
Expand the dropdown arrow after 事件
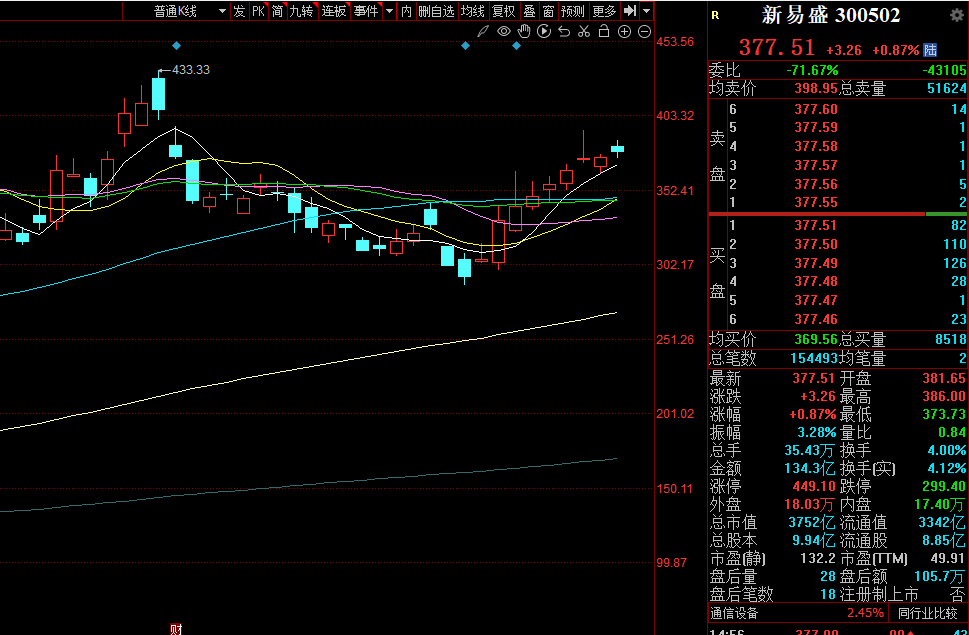point(389,11)
